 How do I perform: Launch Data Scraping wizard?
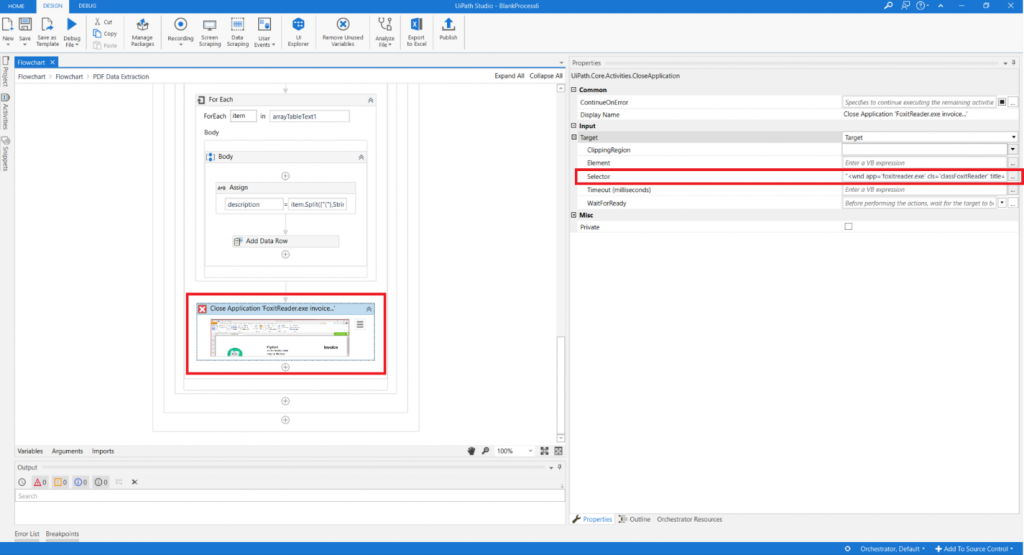point(238,31)
